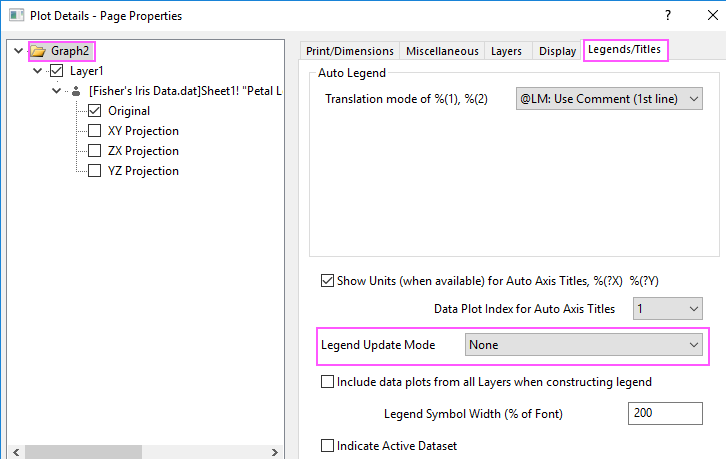Click the Fisher's Iris dataset plot icon
The height and width of the screenshot is (459, 726).
coord(76,91)
